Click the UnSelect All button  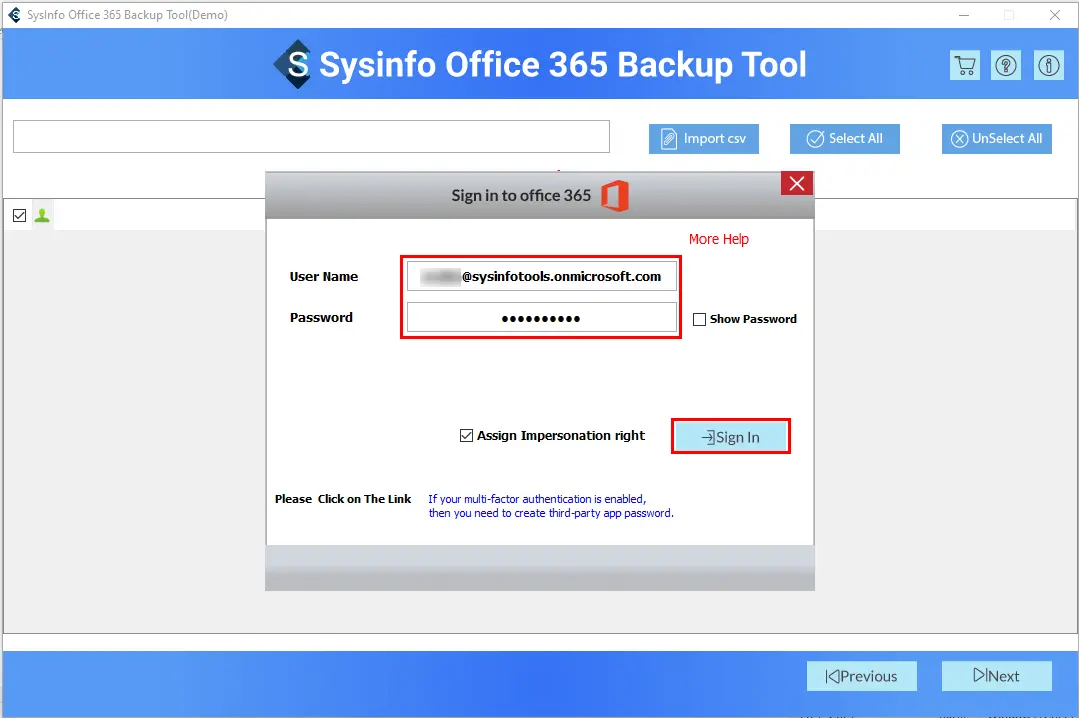tap(996, 139)
